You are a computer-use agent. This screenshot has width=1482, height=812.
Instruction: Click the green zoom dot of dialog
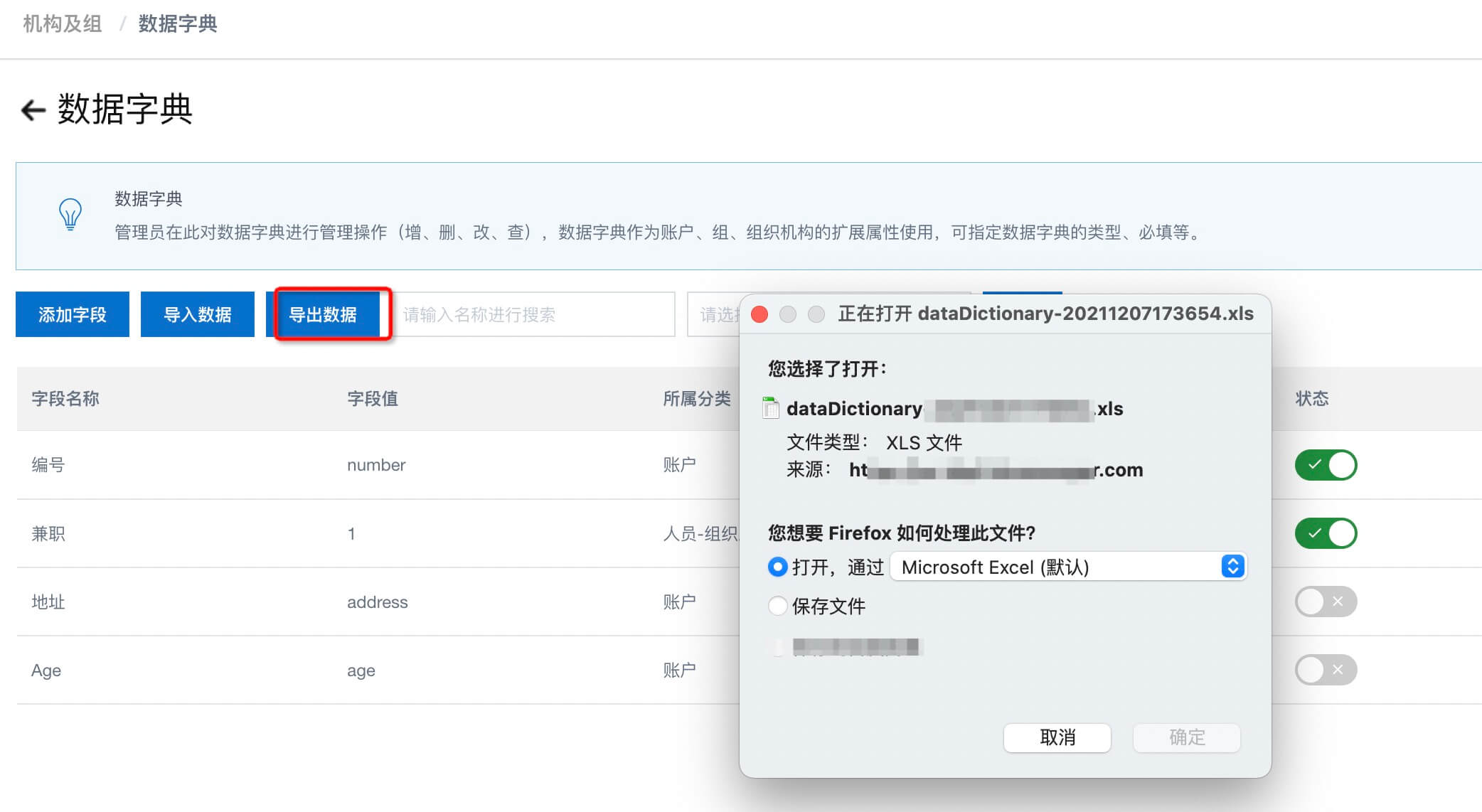(816, 314)
